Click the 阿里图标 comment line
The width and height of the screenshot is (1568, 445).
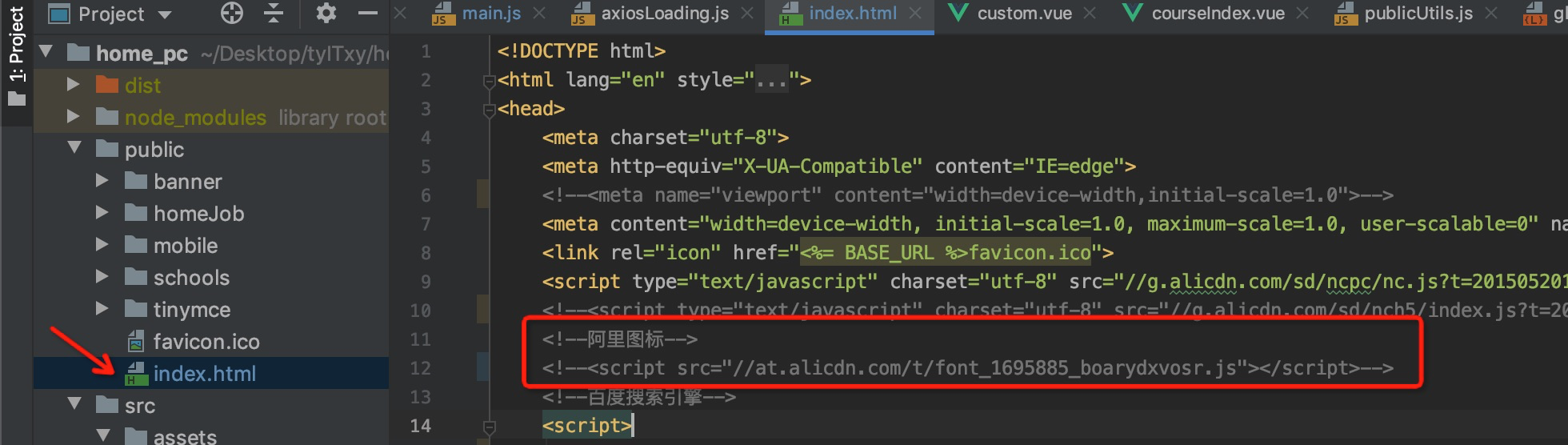(x=620, y=339)
